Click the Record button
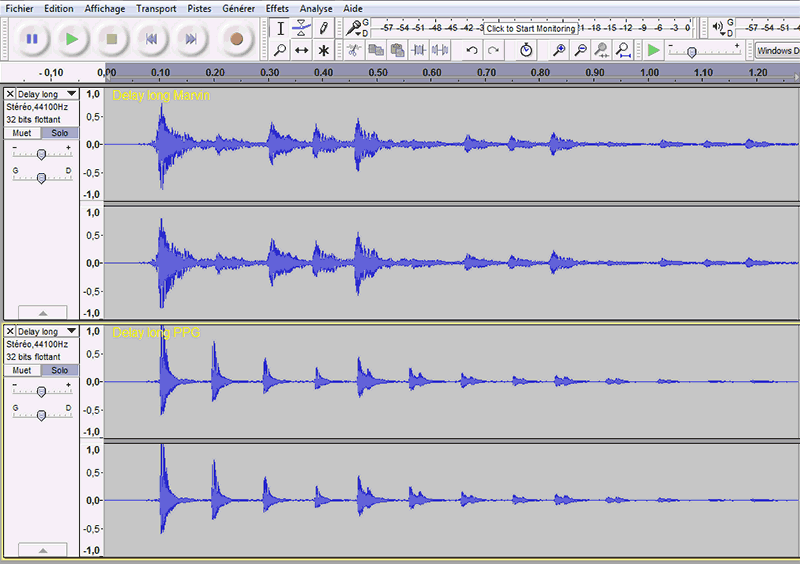 pyautogui.click(x=237, y=39)
